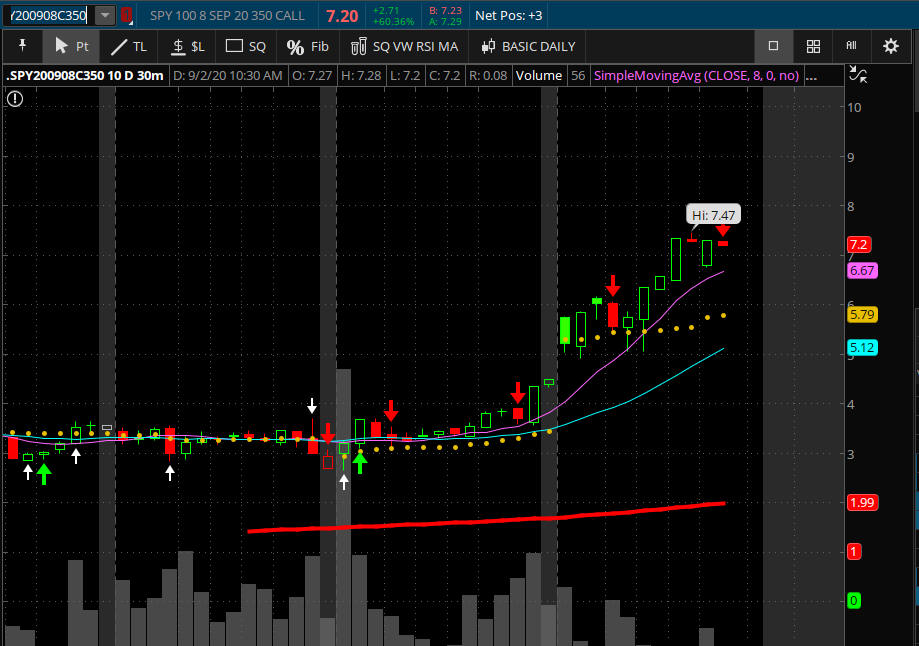Screen dimensions: 919x646
Task: Click the last price 7.20
Action: click(342, 16)
